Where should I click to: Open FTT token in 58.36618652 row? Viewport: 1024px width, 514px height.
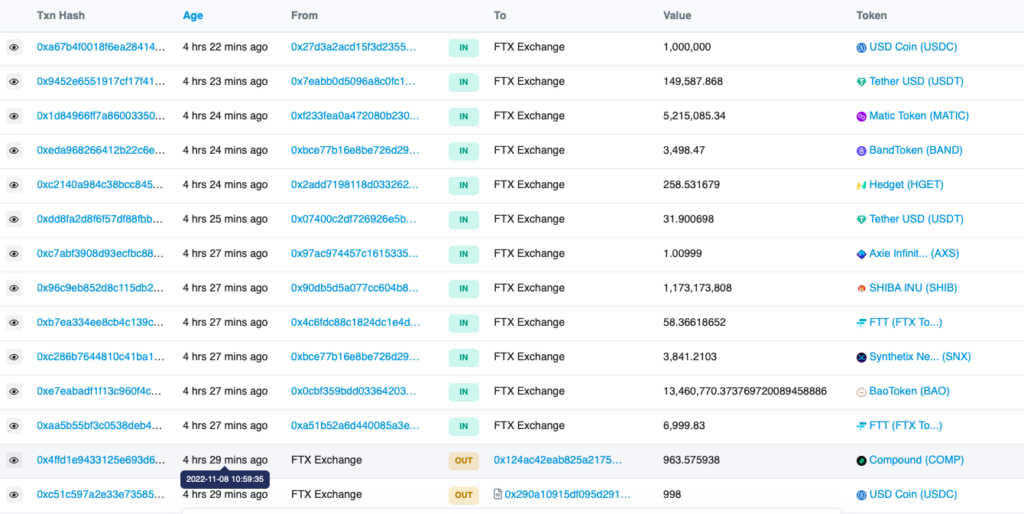[905, 323]
